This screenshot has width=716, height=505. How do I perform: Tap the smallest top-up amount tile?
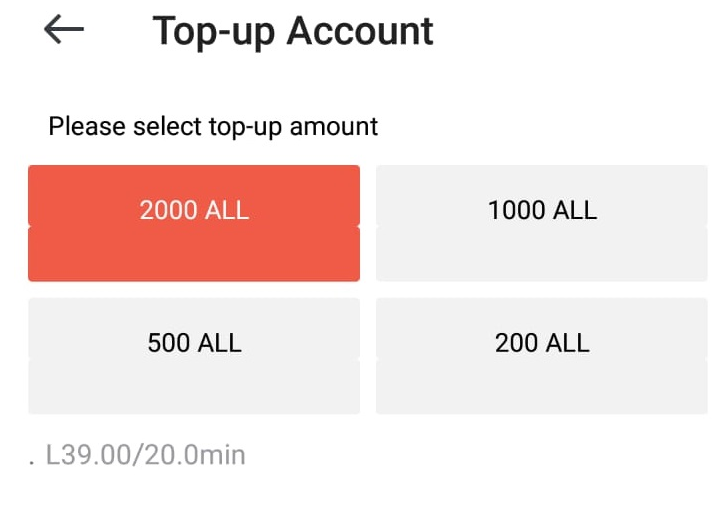coord(541,355)
